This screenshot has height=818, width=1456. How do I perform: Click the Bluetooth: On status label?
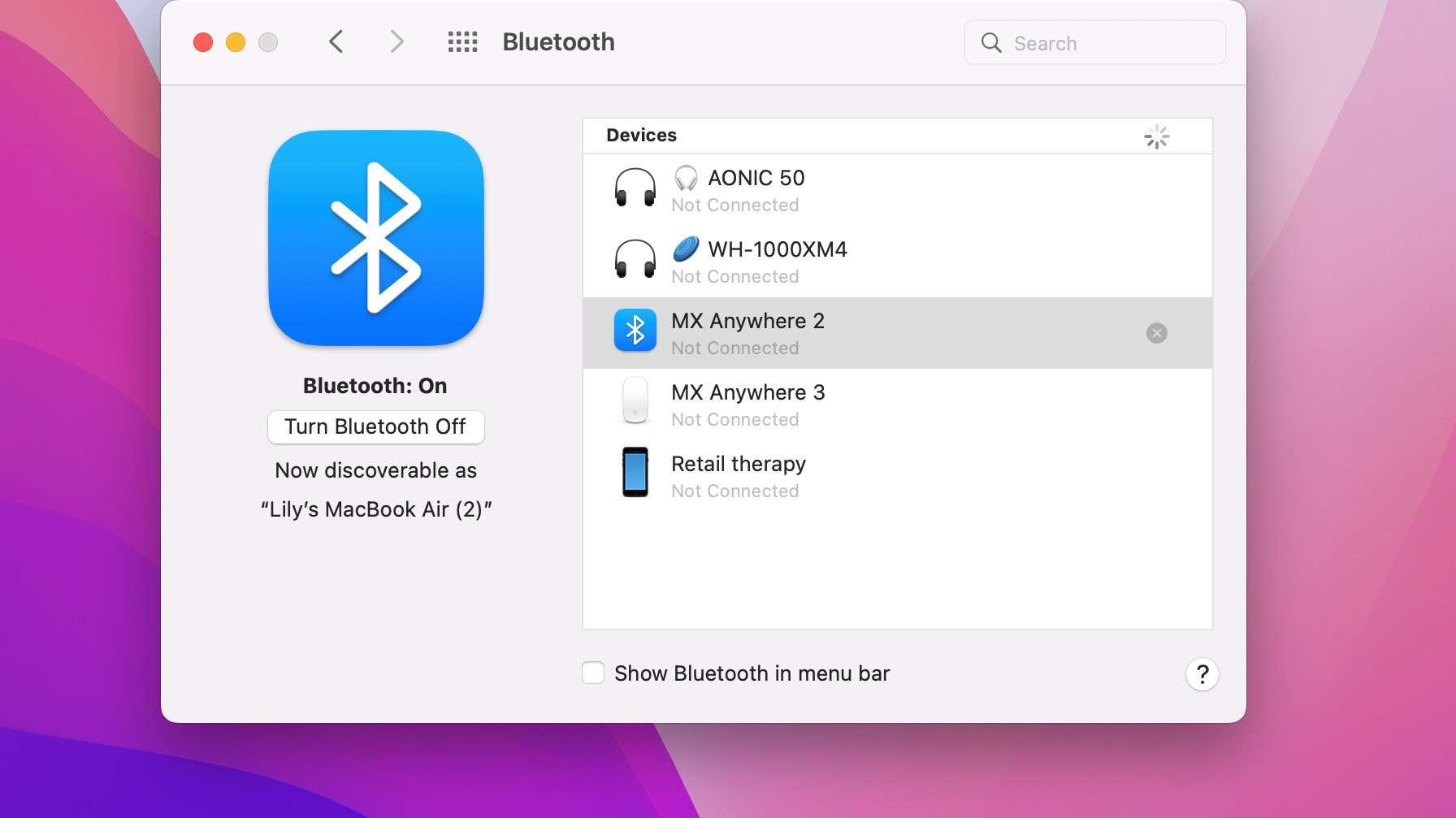pos(375,386)
